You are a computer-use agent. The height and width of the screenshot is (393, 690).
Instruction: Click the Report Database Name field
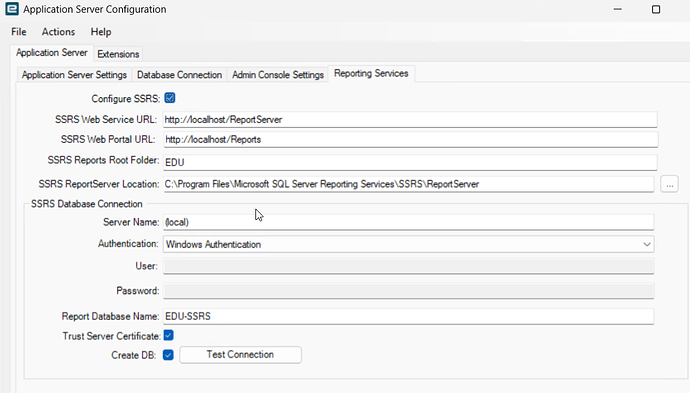click(408, 316)
